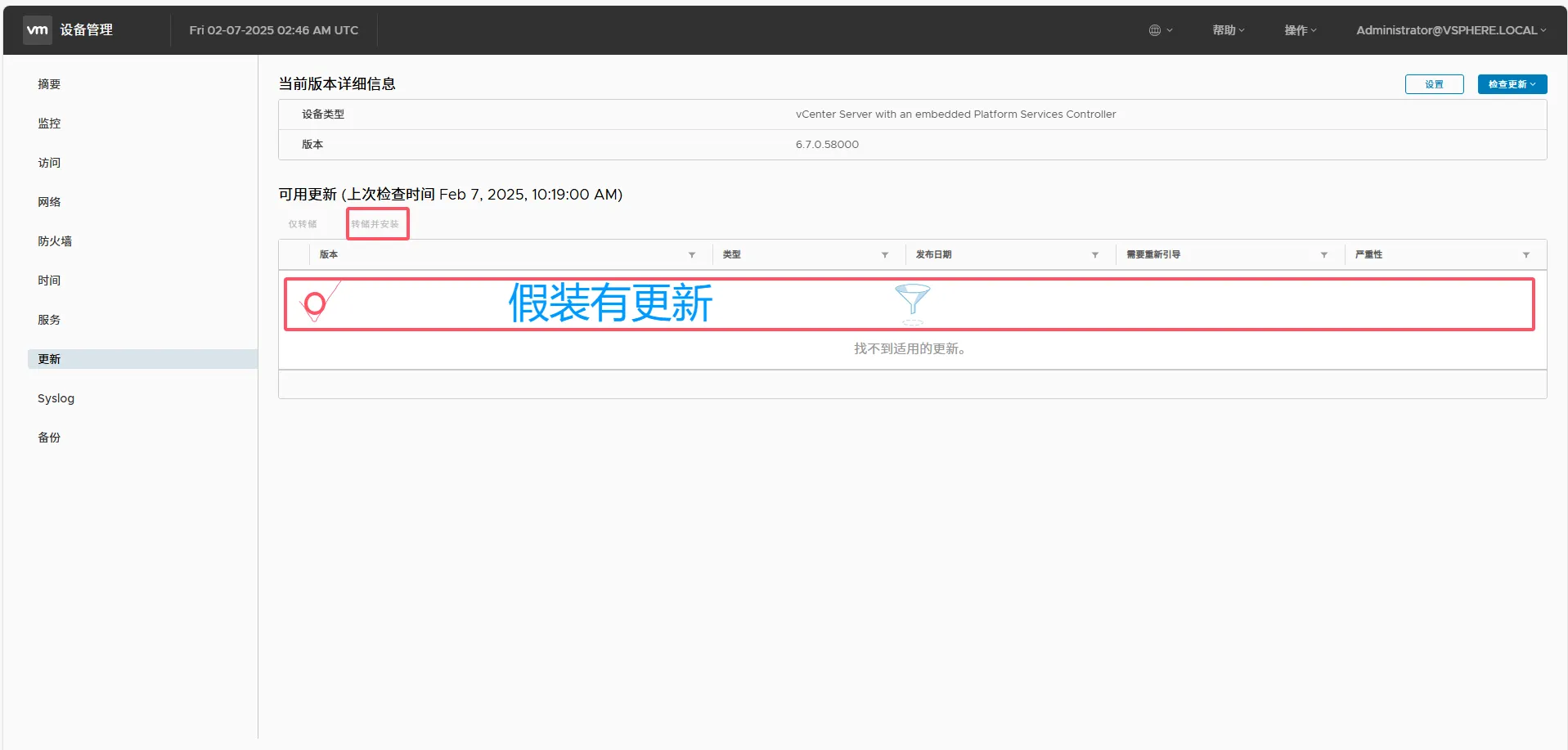This screenshot has width=1568, height=750.
Task: Open the 网络 networking page
Action: 49,202
